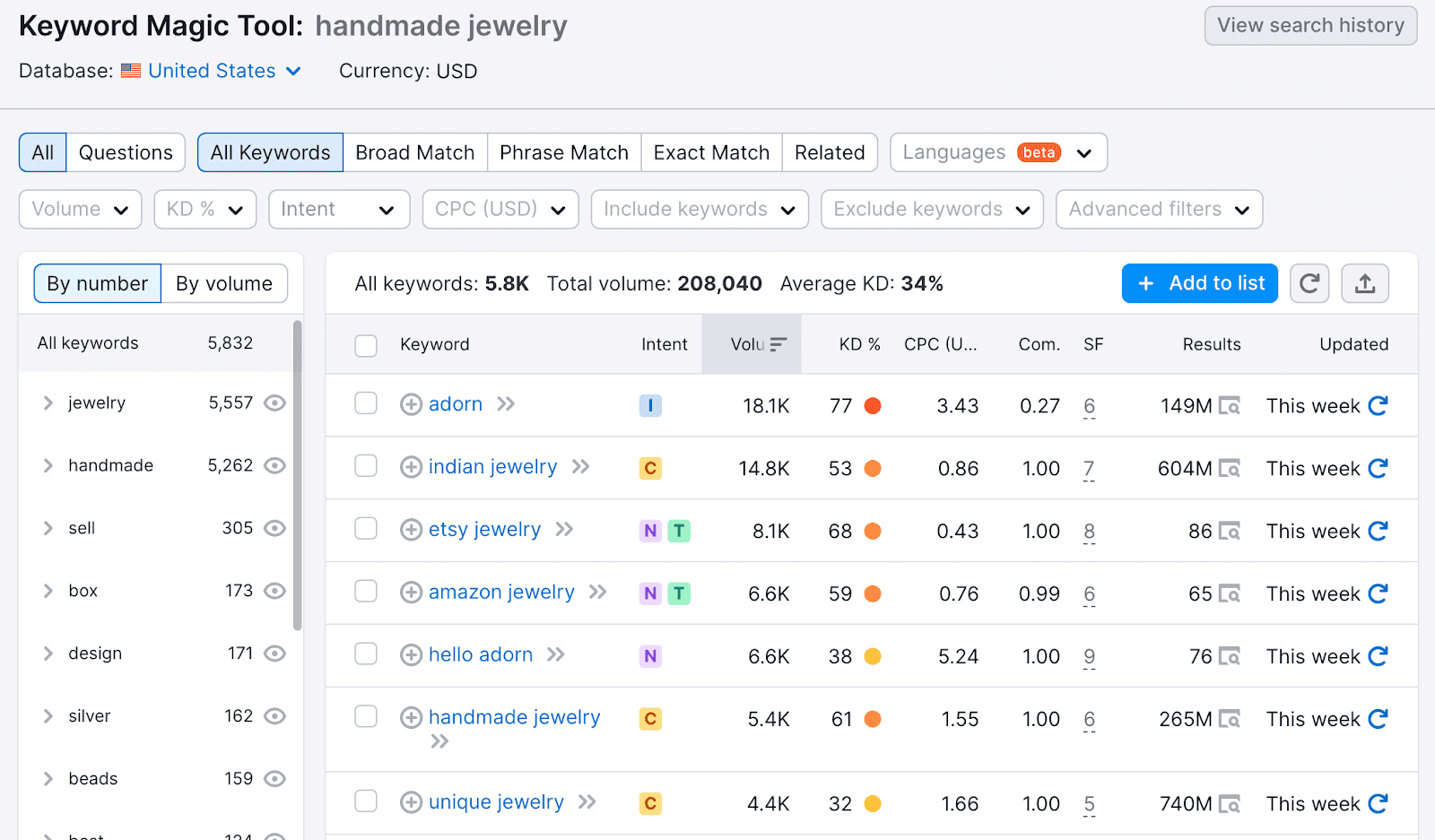Click the Navigational badge for "hello adorn"

650,655
